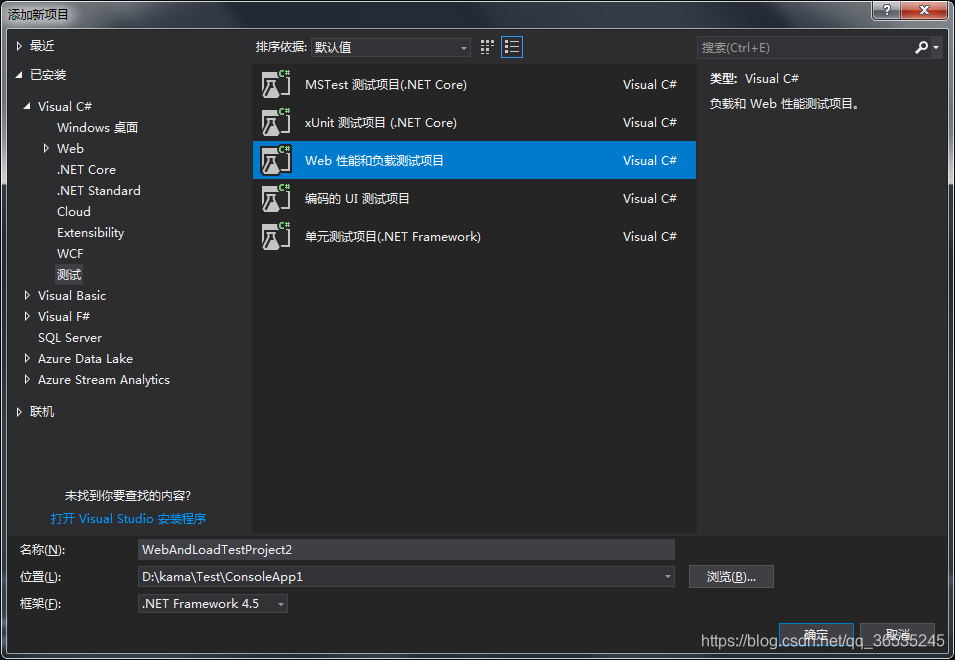Expand the Visual F# node
This screenshot has height=660, width=955.
(x=27, y=316)
